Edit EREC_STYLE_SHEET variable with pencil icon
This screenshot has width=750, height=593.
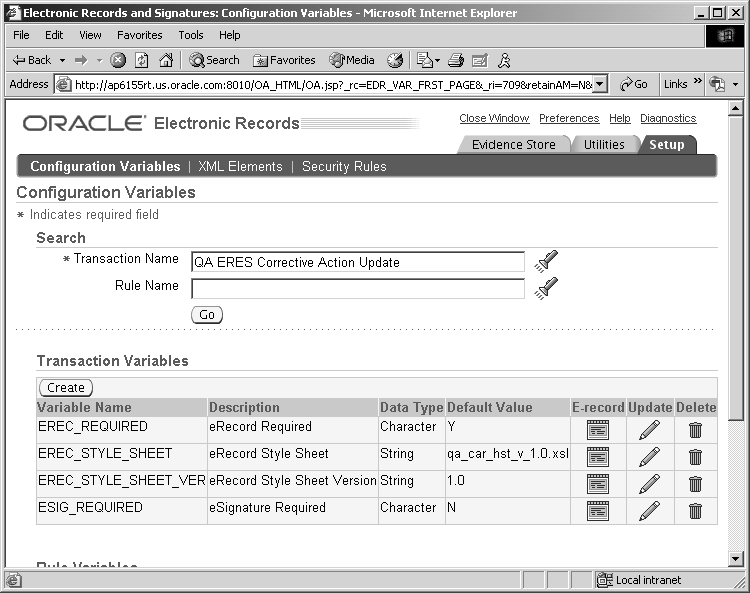[650, 457]
